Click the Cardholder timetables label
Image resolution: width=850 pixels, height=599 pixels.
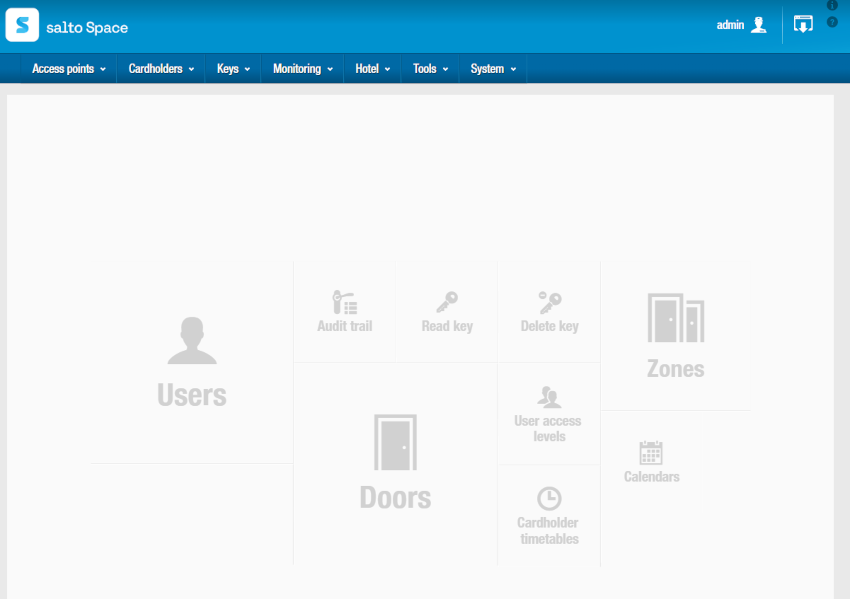click(549, 531)
